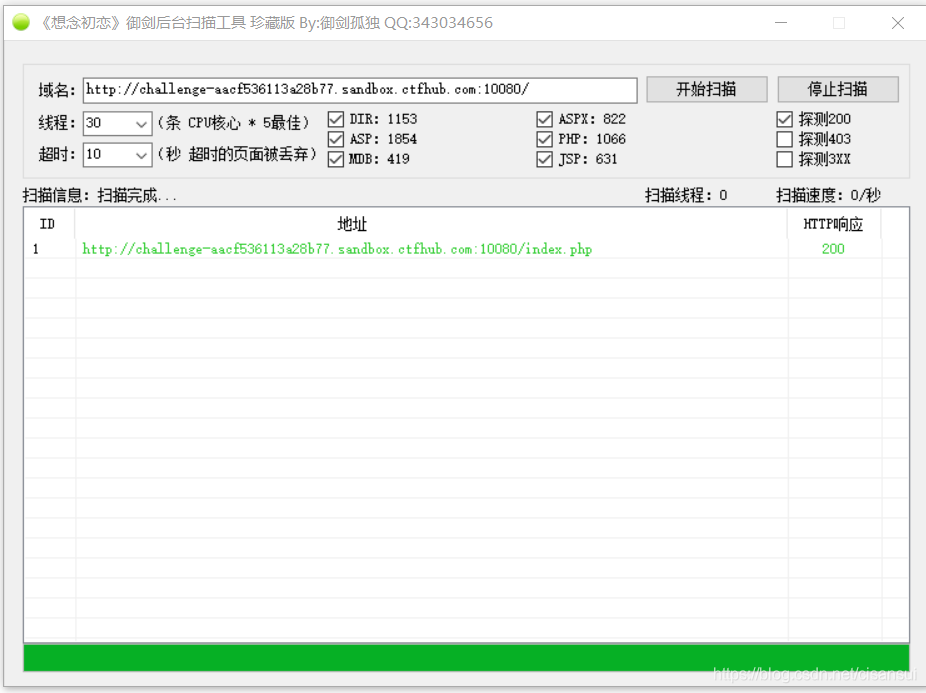Enable the 探测403 checkbox
Screen dimensions: 926x693
784,139
